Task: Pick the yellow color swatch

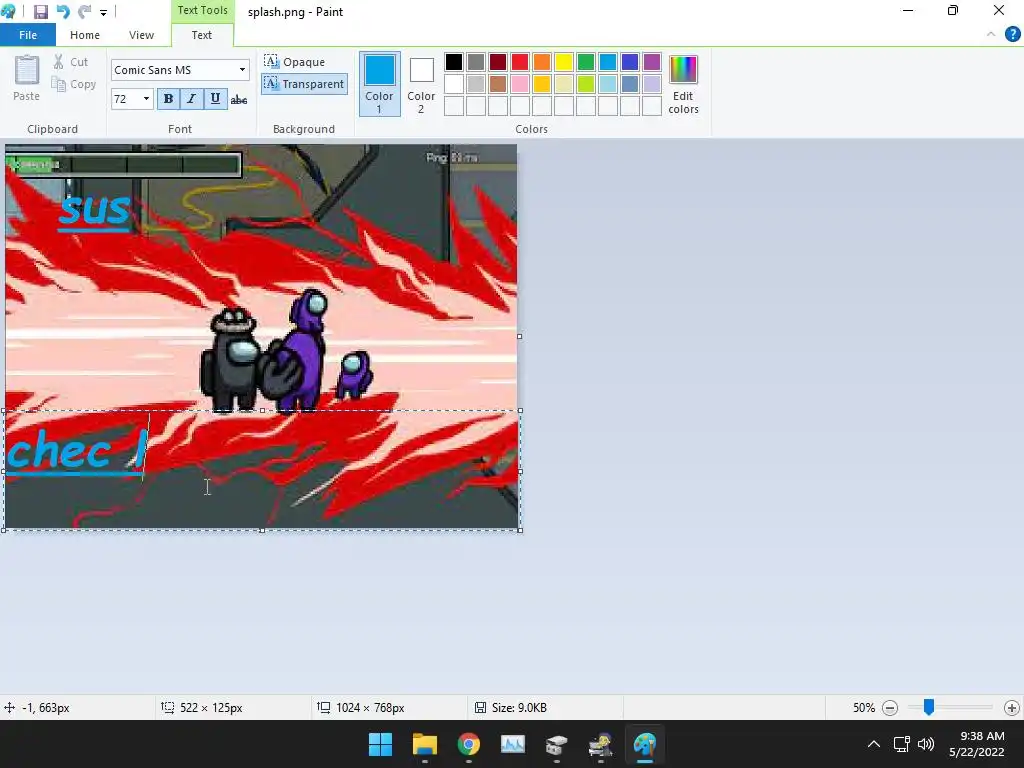Action: tap(564, 62)
